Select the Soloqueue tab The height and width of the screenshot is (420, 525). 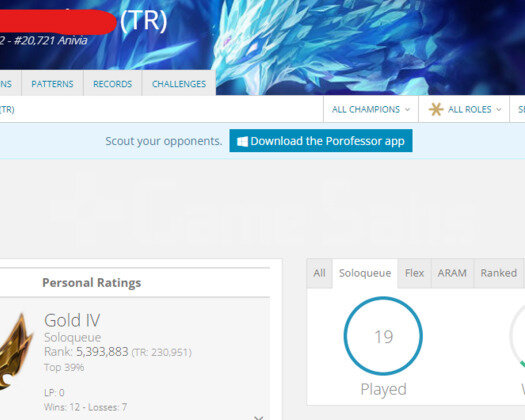[x=365, y=273]
